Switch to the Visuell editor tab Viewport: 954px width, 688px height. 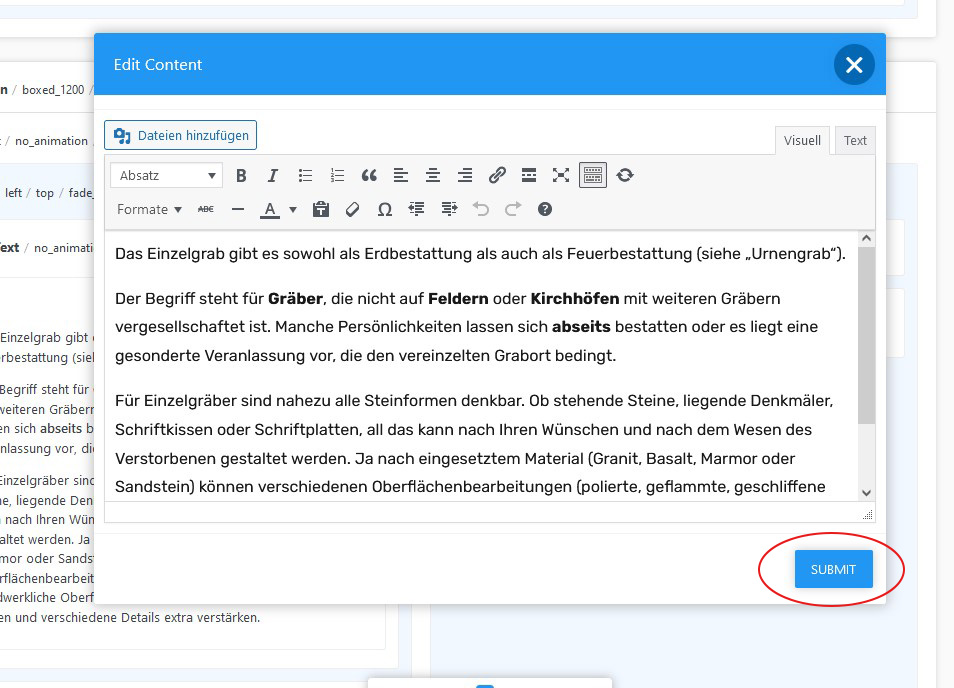(802, 141)
